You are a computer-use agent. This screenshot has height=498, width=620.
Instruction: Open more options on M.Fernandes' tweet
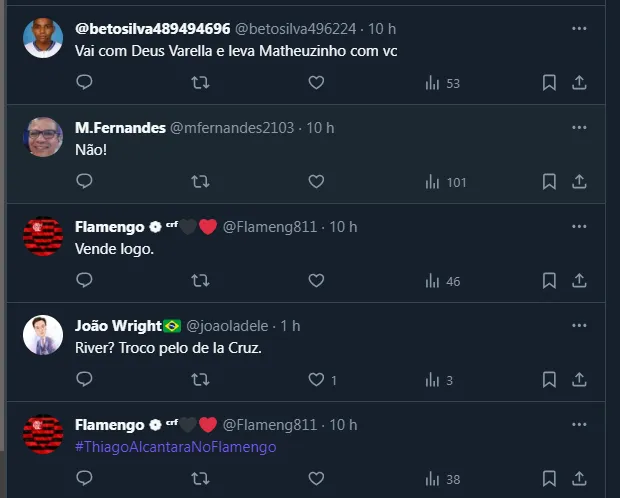click(x=579, y=127)
